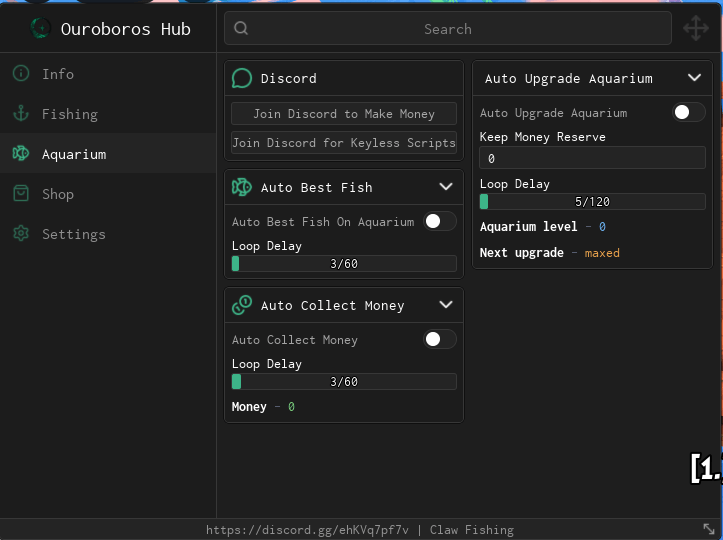Click the Money value 0 readout
The image size is (723, 540).
pyautogui.click(x=291, y=407)
